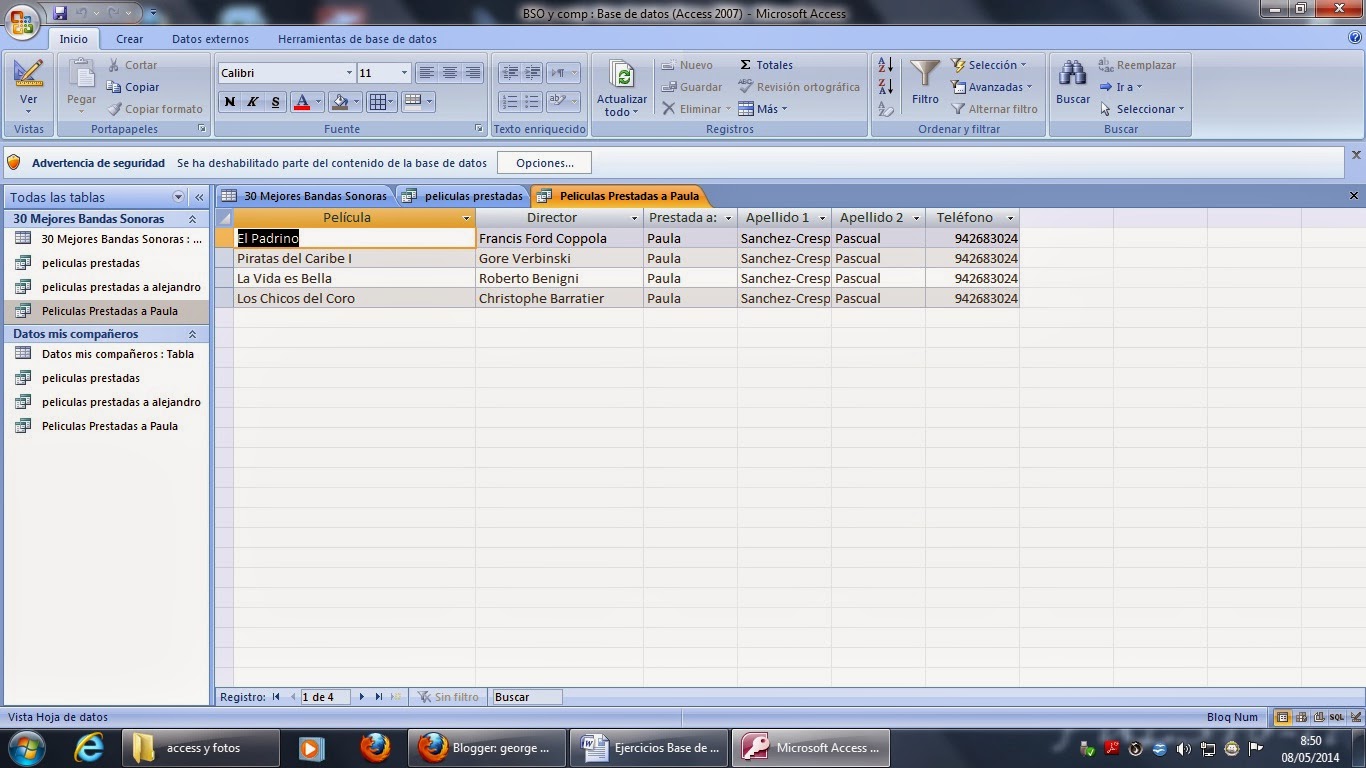Screen dimensions: 1366x768
Task: Toggle bold (N) formatting
Action: coord(230,102)
